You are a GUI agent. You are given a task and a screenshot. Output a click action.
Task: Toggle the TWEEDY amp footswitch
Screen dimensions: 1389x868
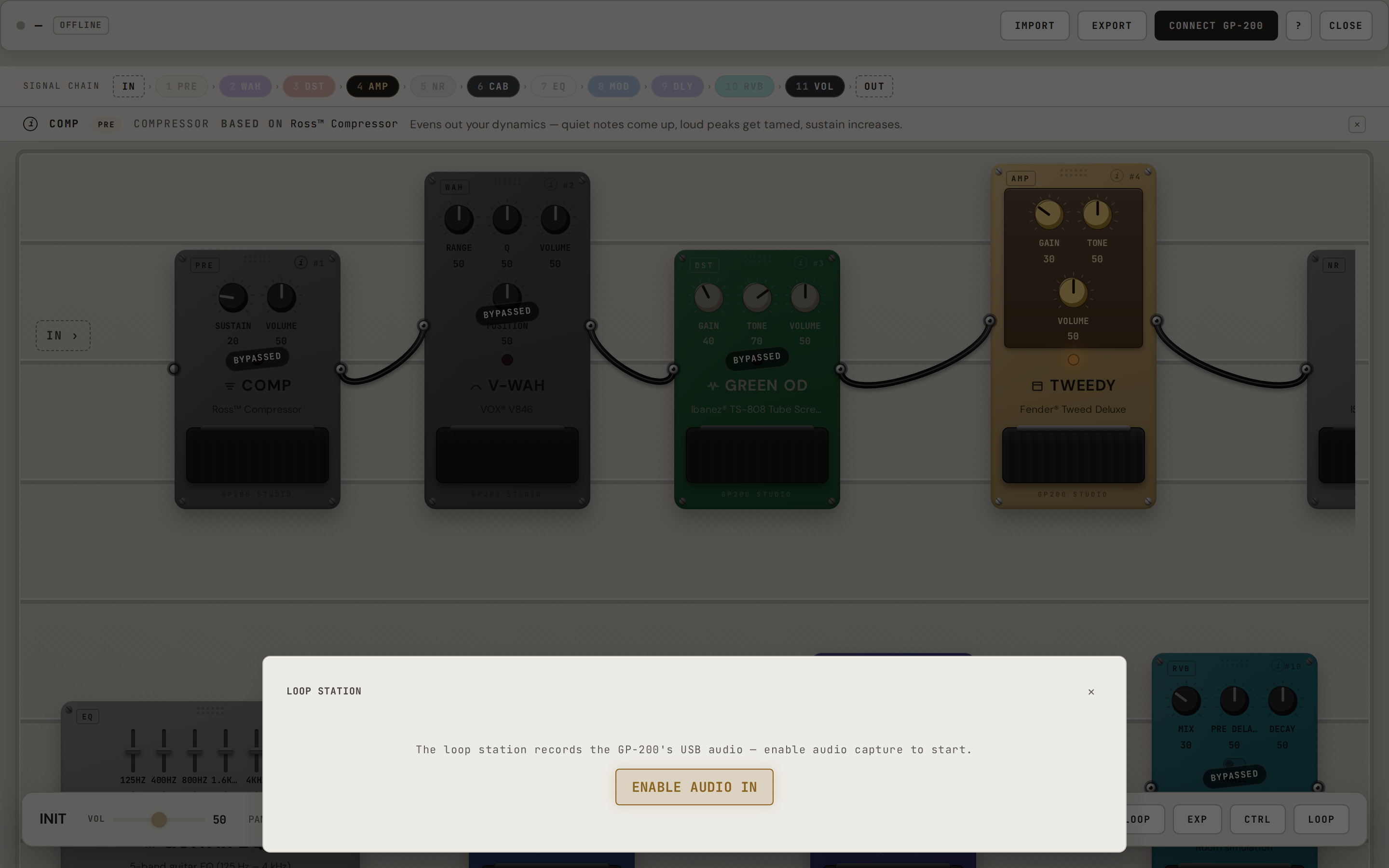pyautogui.click(x=1073, y=455)
